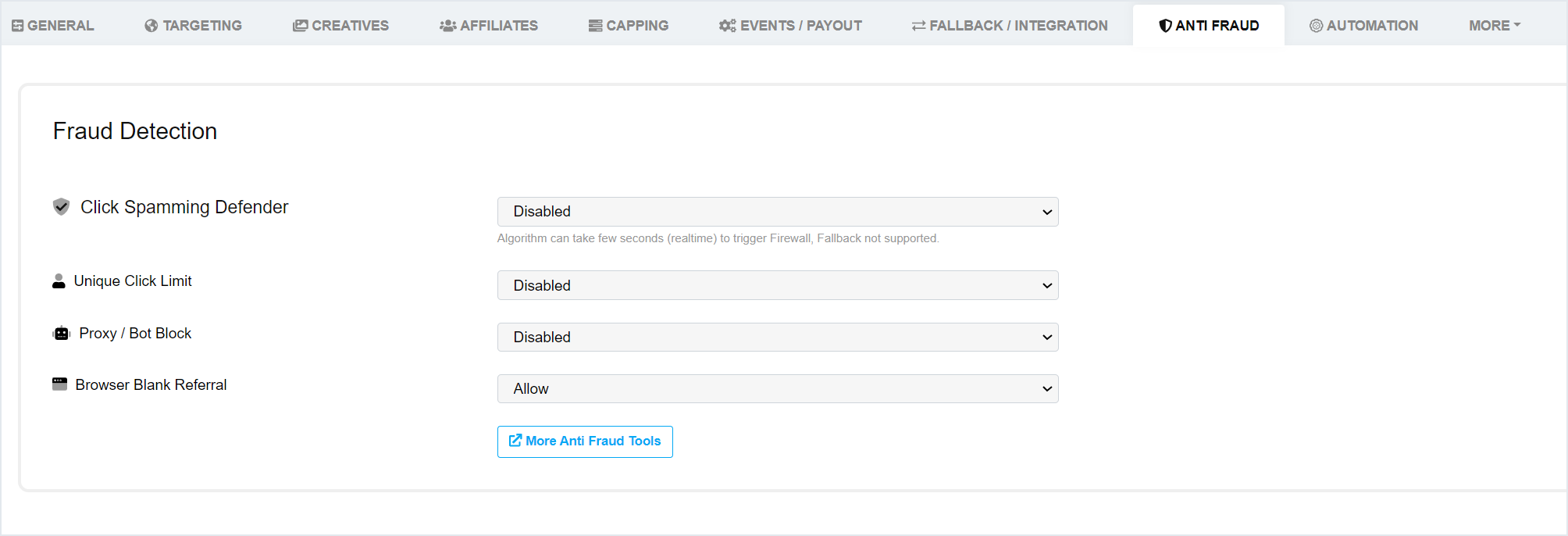Viewport: 1568px width, 536px height.
Task: Expand the MORE tab menu
Action: [1494, 26]
